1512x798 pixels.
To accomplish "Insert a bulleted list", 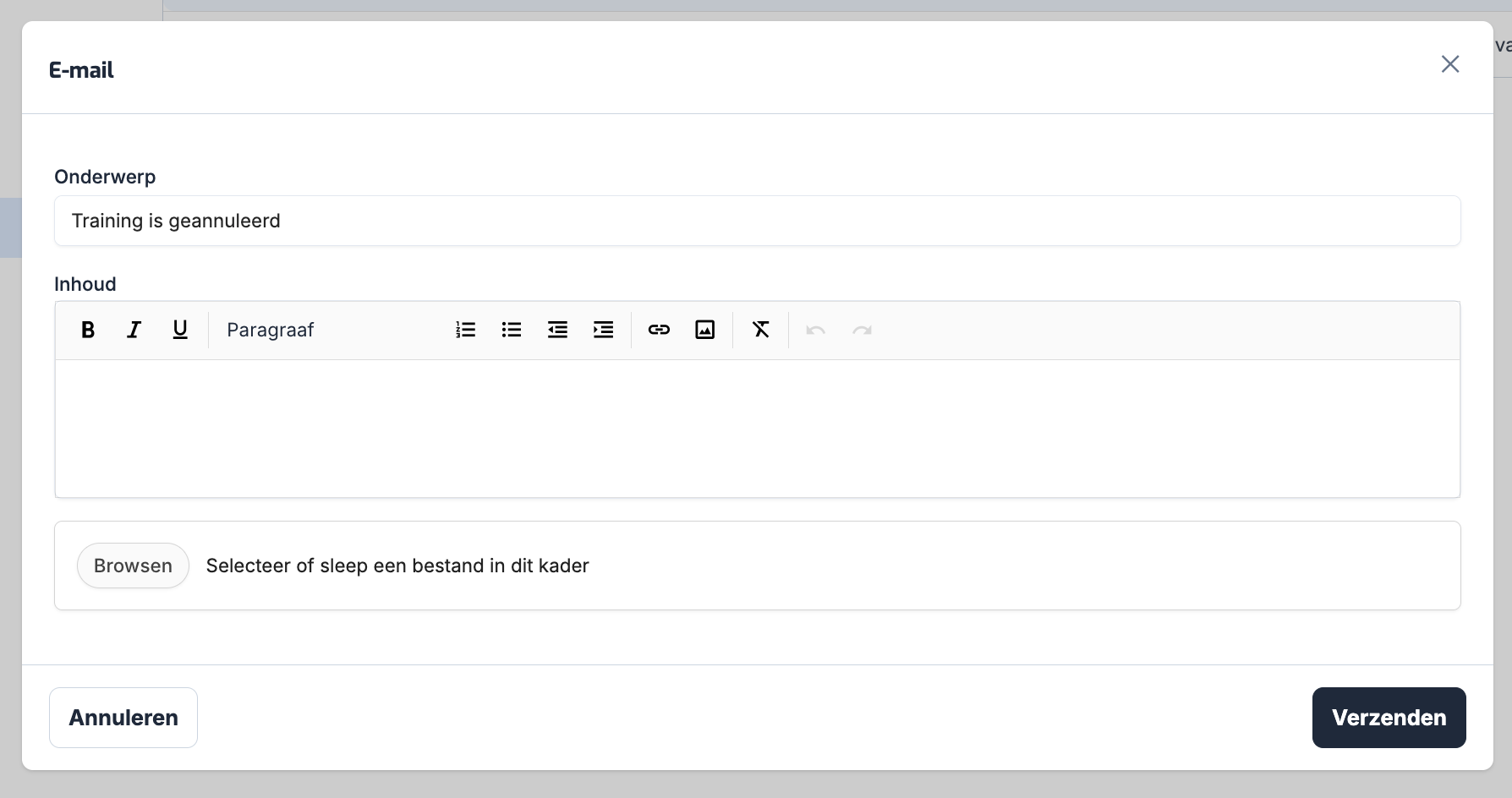I will click(512, 330).
